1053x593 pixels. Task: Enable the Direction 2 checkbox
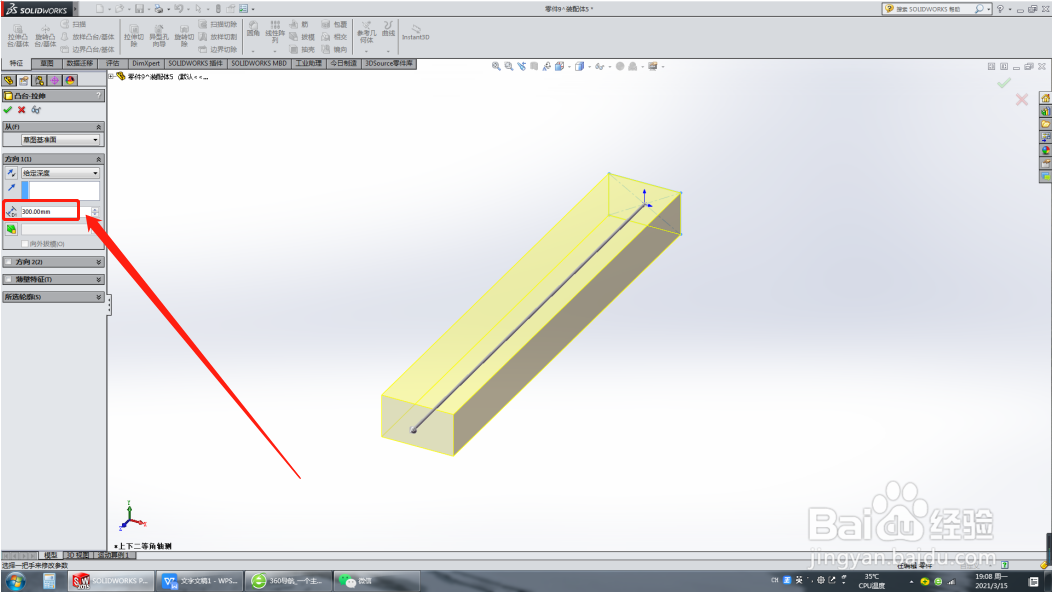tap(8, 262)
